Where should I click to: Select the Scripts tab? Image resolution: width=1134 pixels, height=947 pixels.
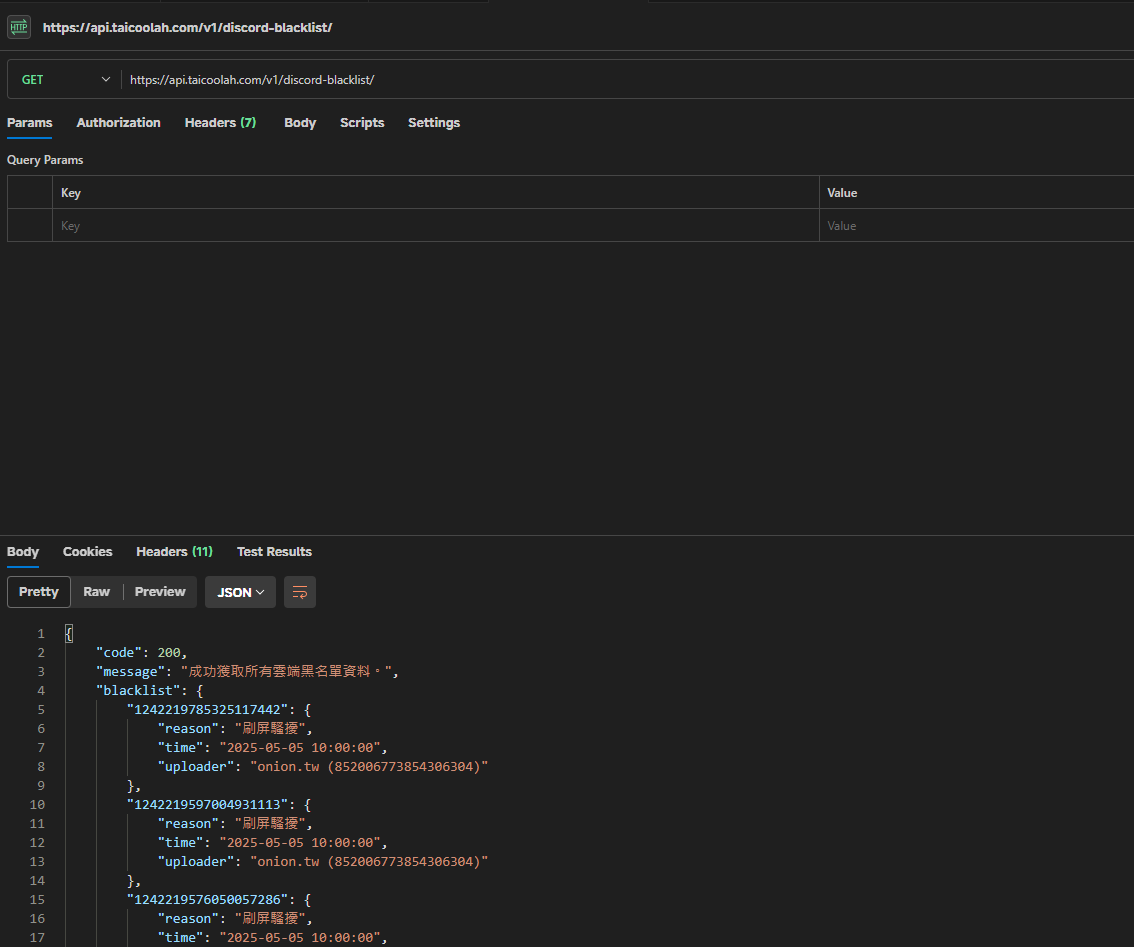[362, 123]
